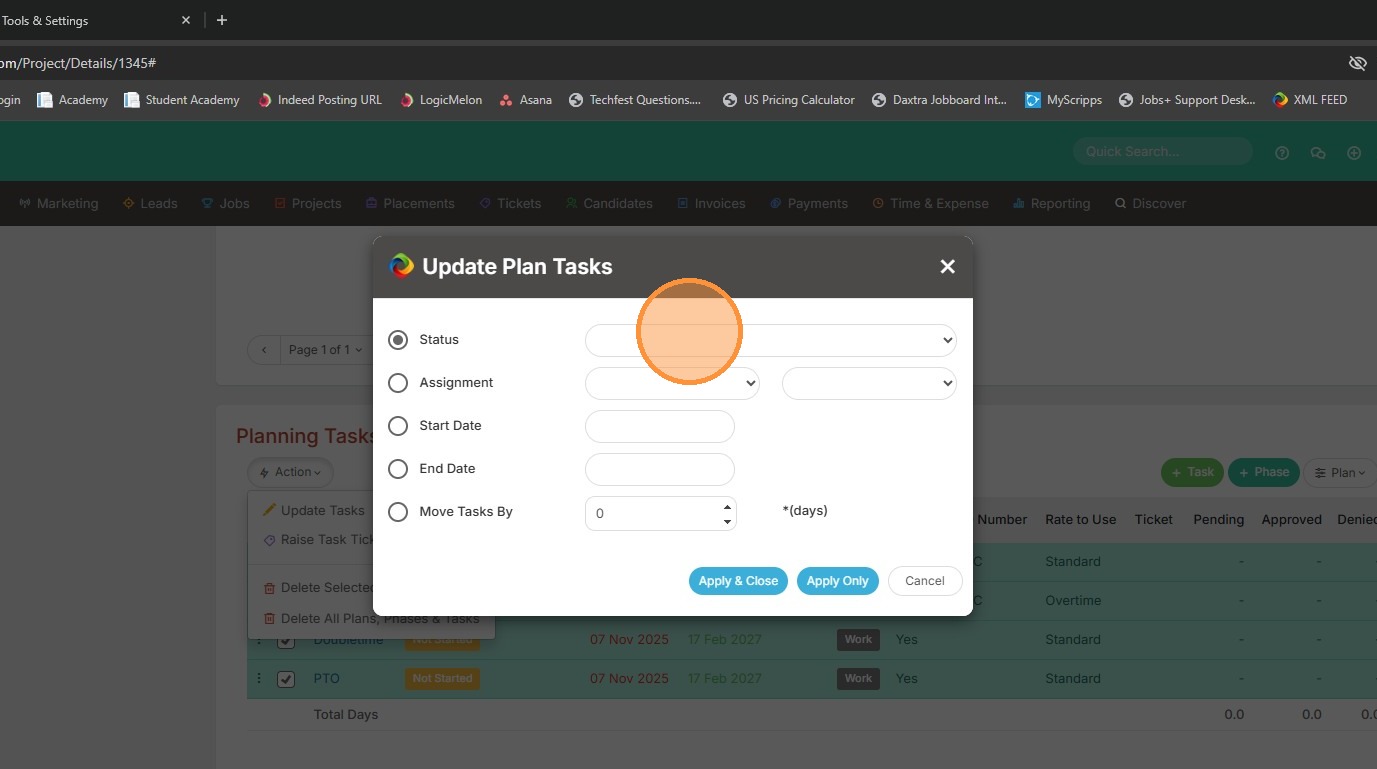Choose Delete All Plans, Phases & Tasks
This screenshot has width=1377, height=769.
[371, 618]
